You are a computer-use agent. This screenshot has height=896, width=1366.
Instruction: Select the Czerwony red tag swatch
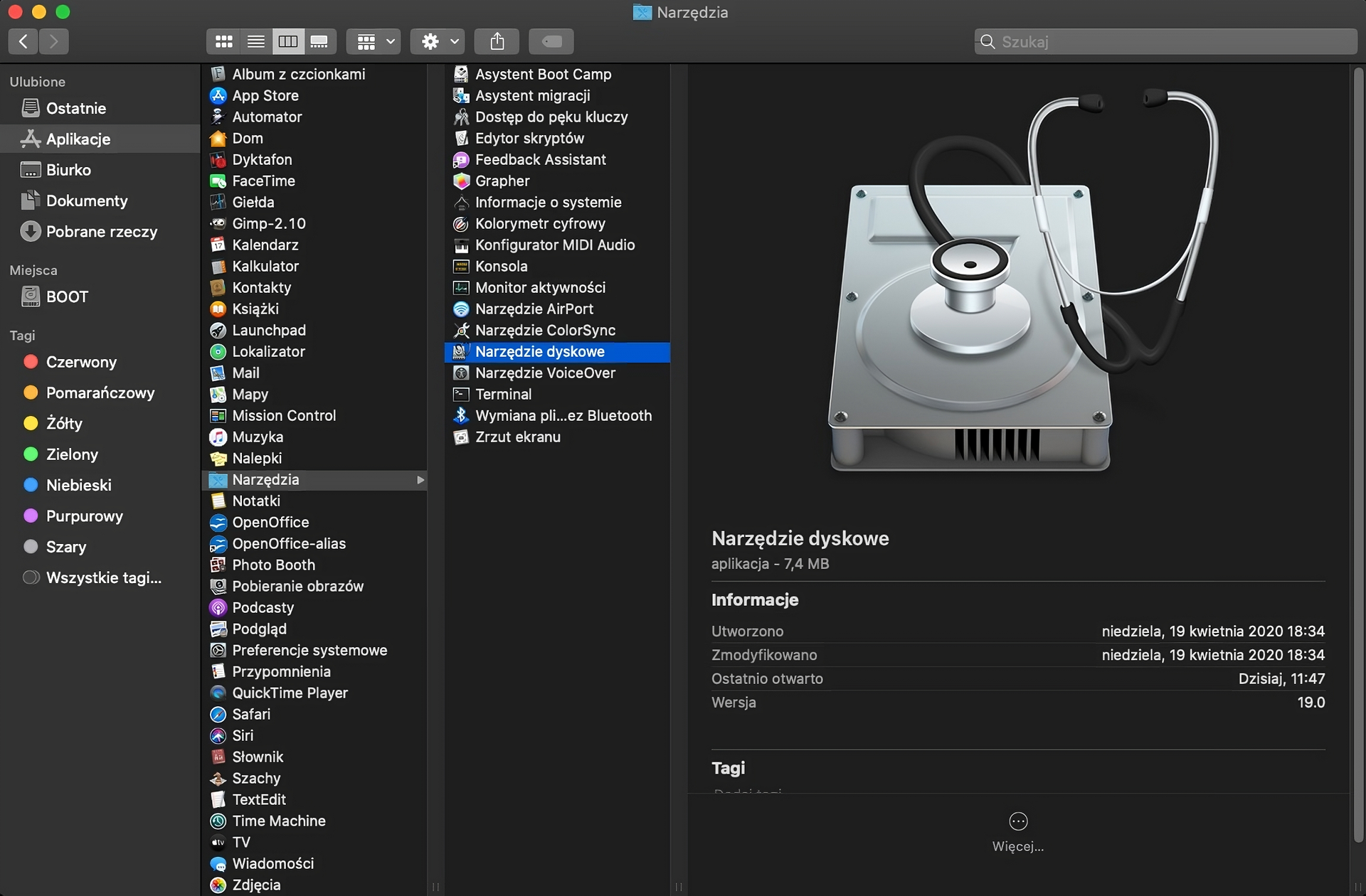[x=31, y=362]
